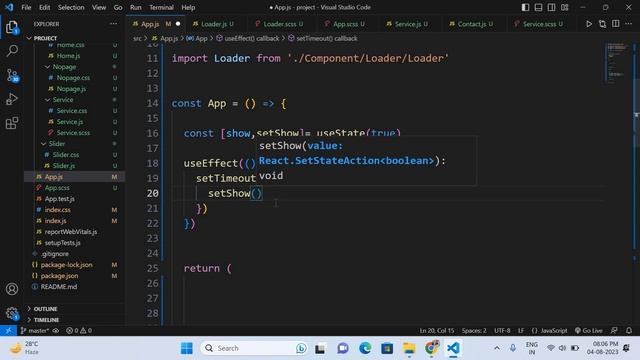Open Microsoft Edge from taskbar

pyautogui.click(x=365, y=348)
